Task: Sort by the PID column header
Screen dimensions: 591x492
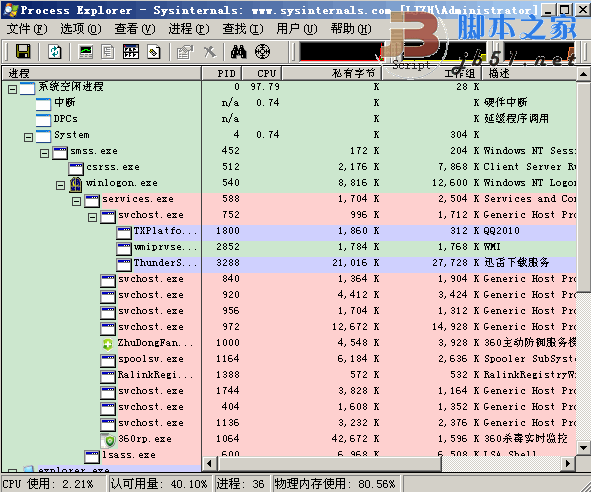Action: tap(222, 73)
